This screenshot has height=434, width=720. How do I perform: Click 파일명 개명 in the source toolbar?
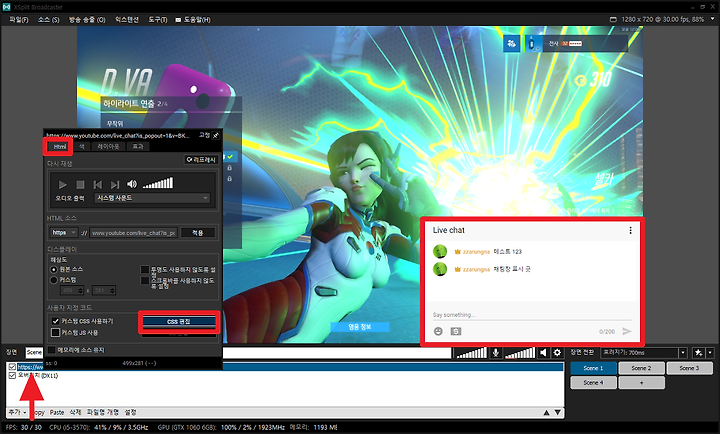(102, 412)
